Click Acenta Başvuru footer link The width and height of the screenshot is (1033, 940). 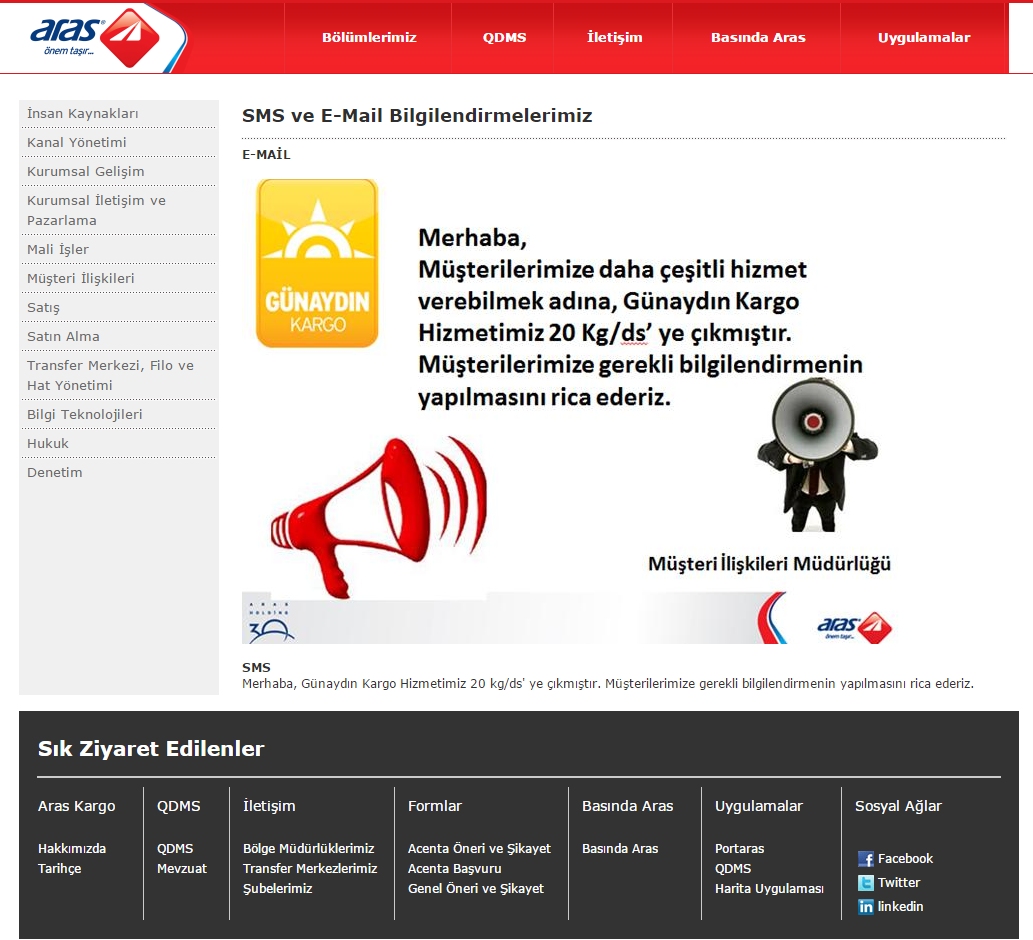[x=455, y=868]
